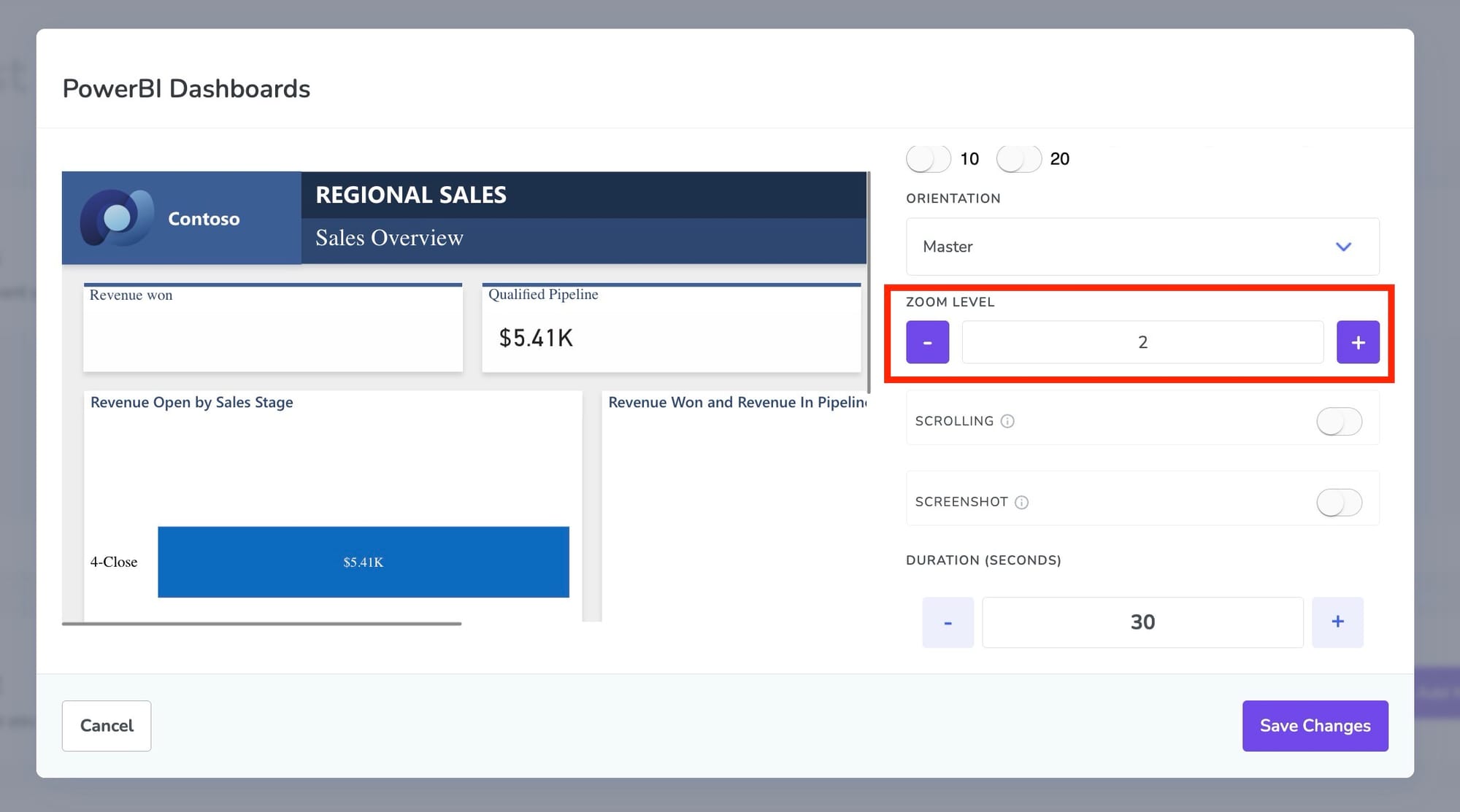Turn on the toggle labeled 20
1460x812 pixels.
[1018, 159]
